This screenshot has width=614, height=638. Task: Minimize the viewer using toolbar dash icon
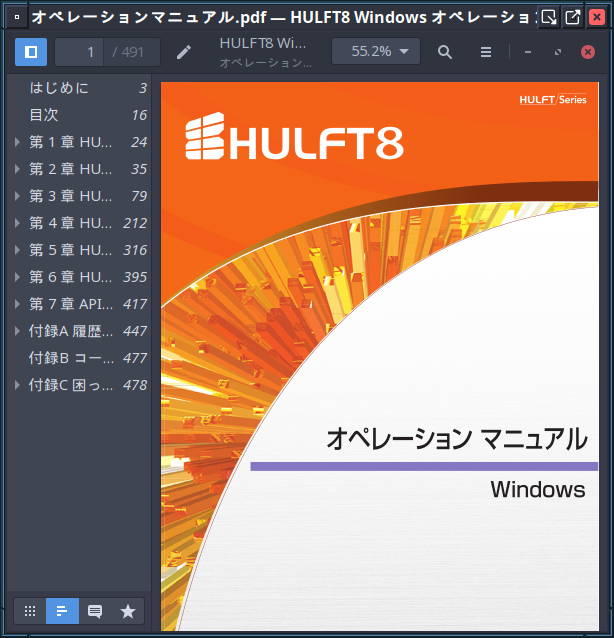tap(528, 52)
